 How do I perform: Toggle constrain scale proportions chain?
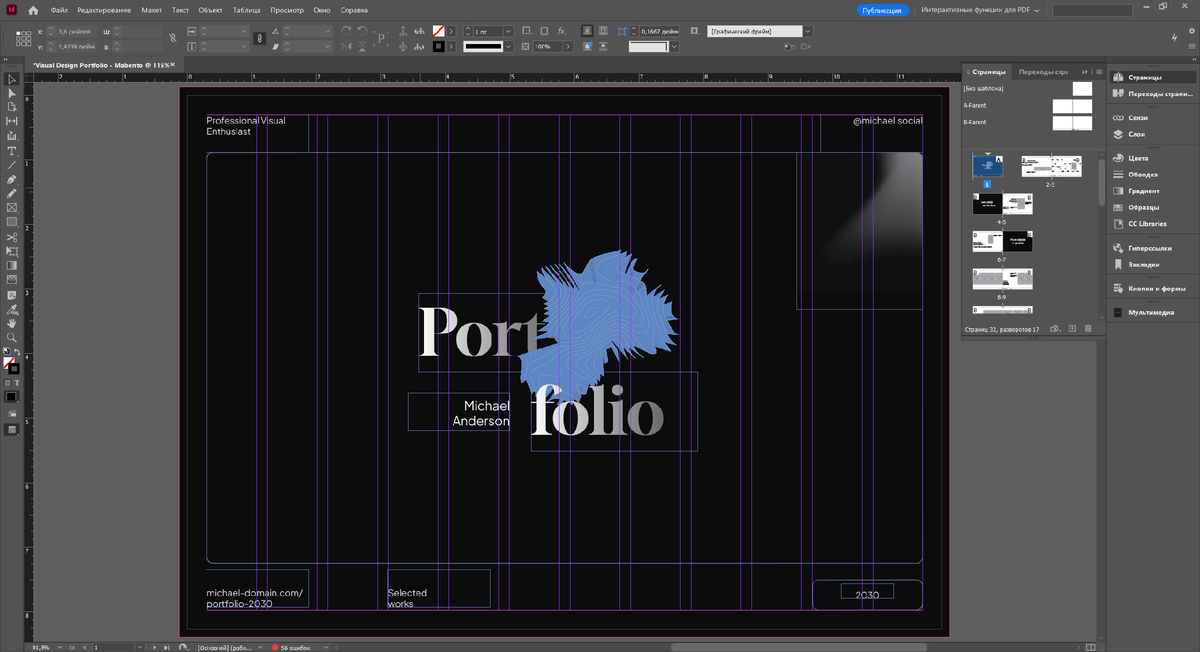260,38
